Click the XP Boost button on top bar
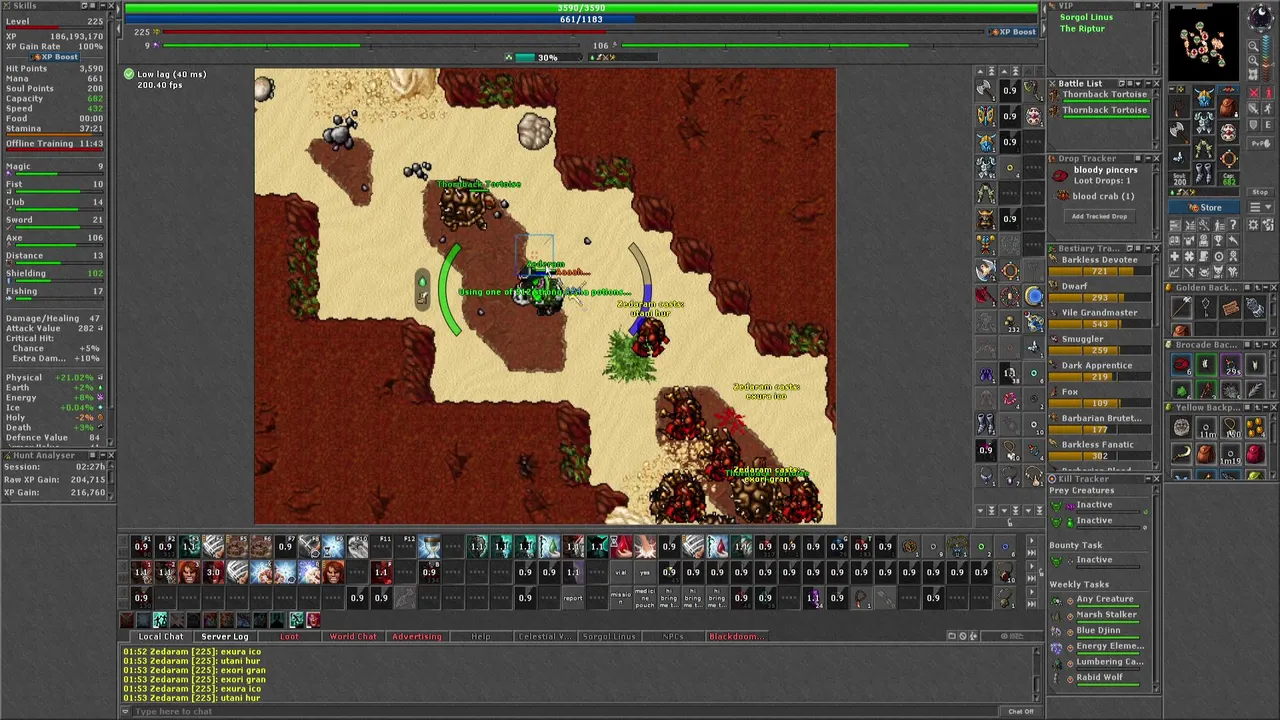 click(1013, 32)
